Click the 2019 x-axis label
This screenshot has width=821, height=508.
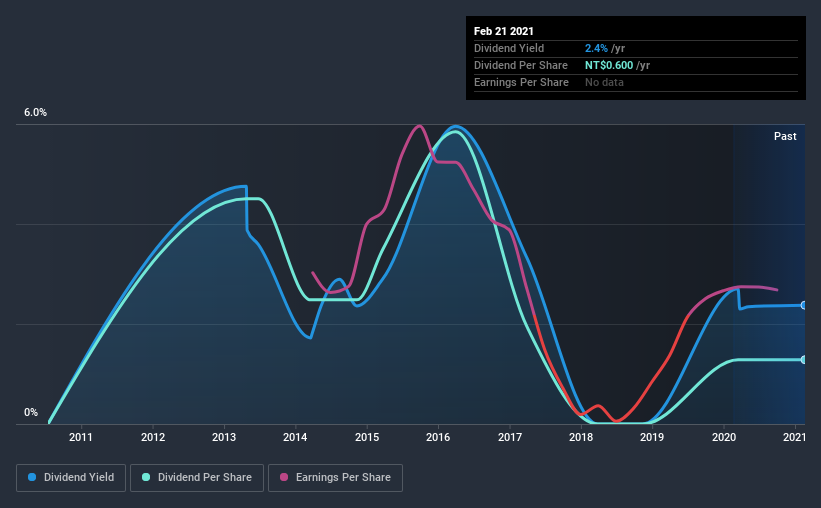[652, 437]
